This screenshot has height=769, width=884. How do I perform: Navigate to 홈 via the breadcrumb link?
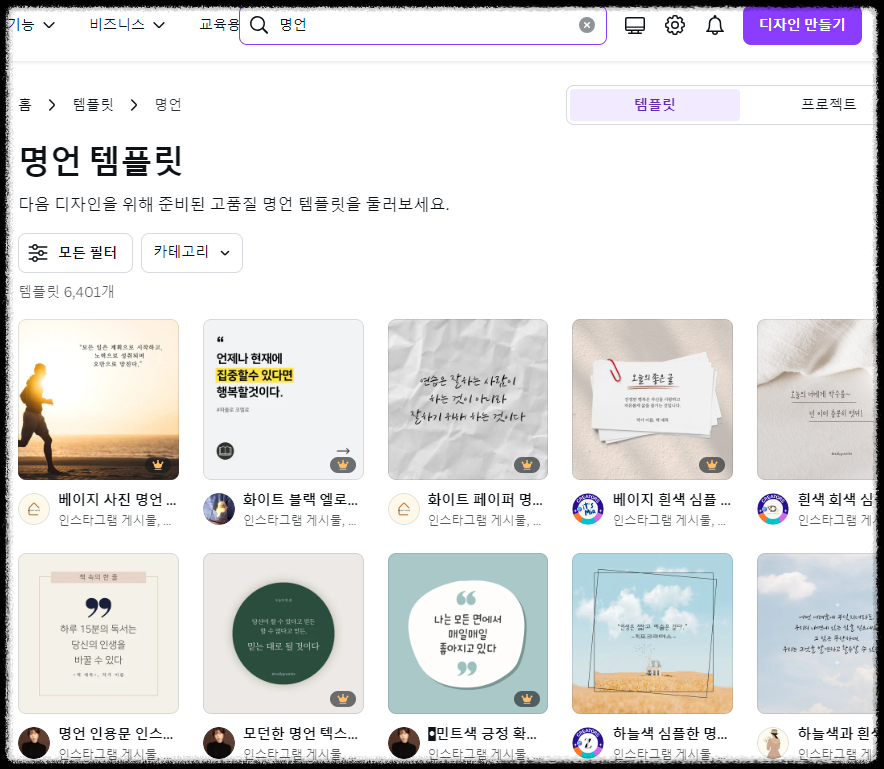tap(25, 104)
